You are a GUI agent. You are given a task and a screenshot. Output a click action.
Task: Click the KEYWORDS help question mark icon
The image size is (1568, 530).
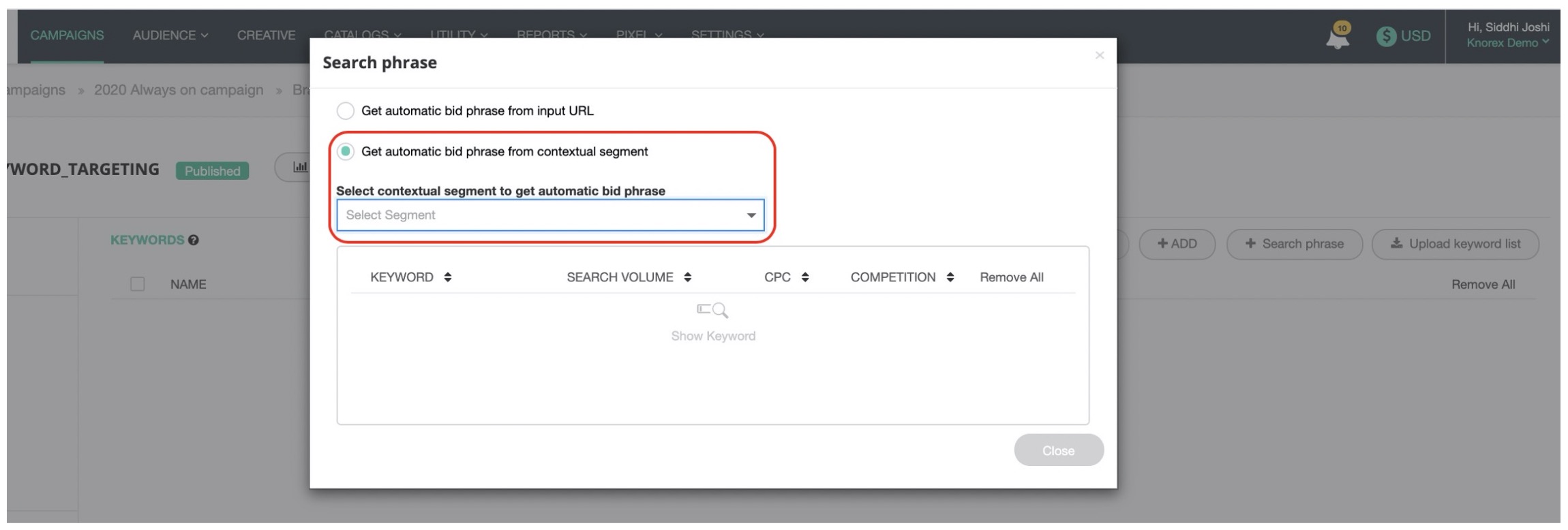(194, 240)
